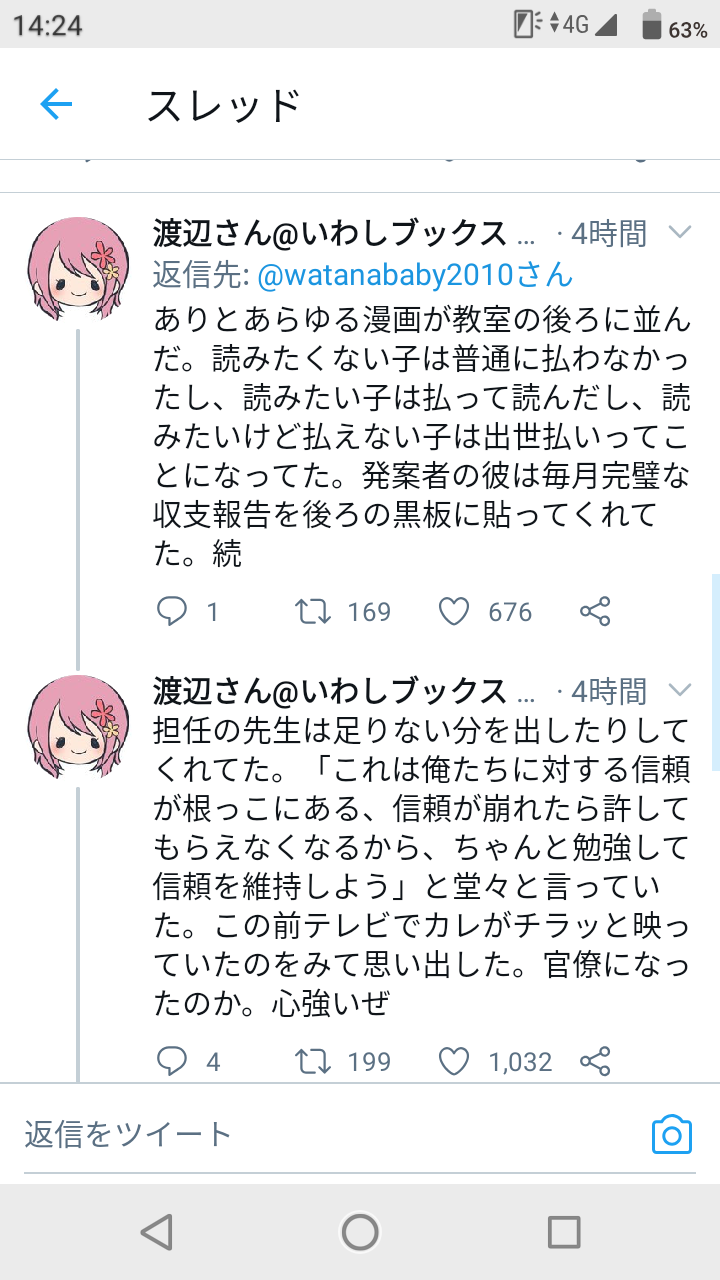The height and width of the screenshot is (1280, 720).
Task: Reply to the second tweet with 4 replies
Action: tap(172, 1061)
